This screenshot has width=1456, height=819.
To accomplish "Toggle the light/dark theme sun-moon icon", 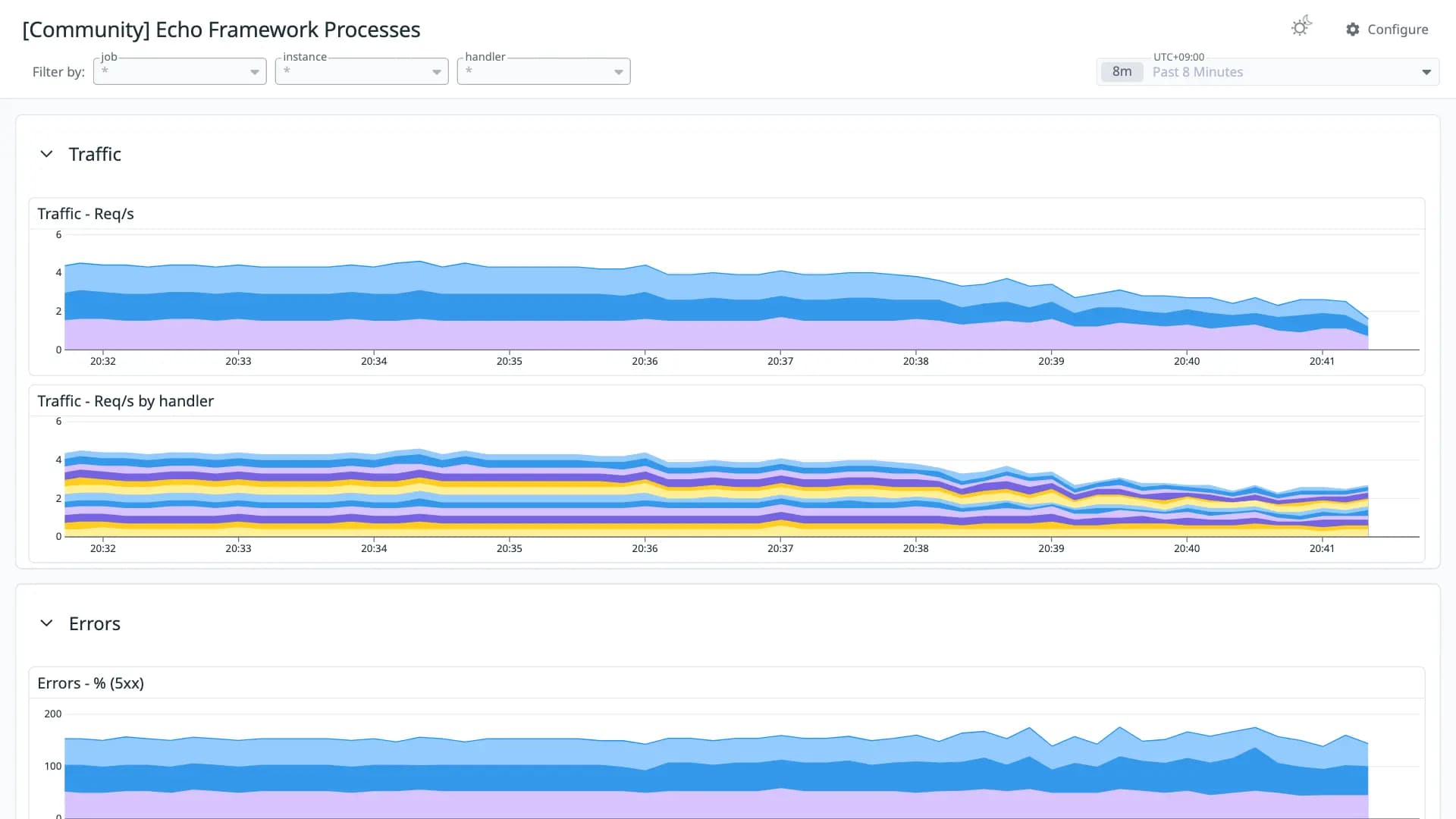I will click(1301, 27).
